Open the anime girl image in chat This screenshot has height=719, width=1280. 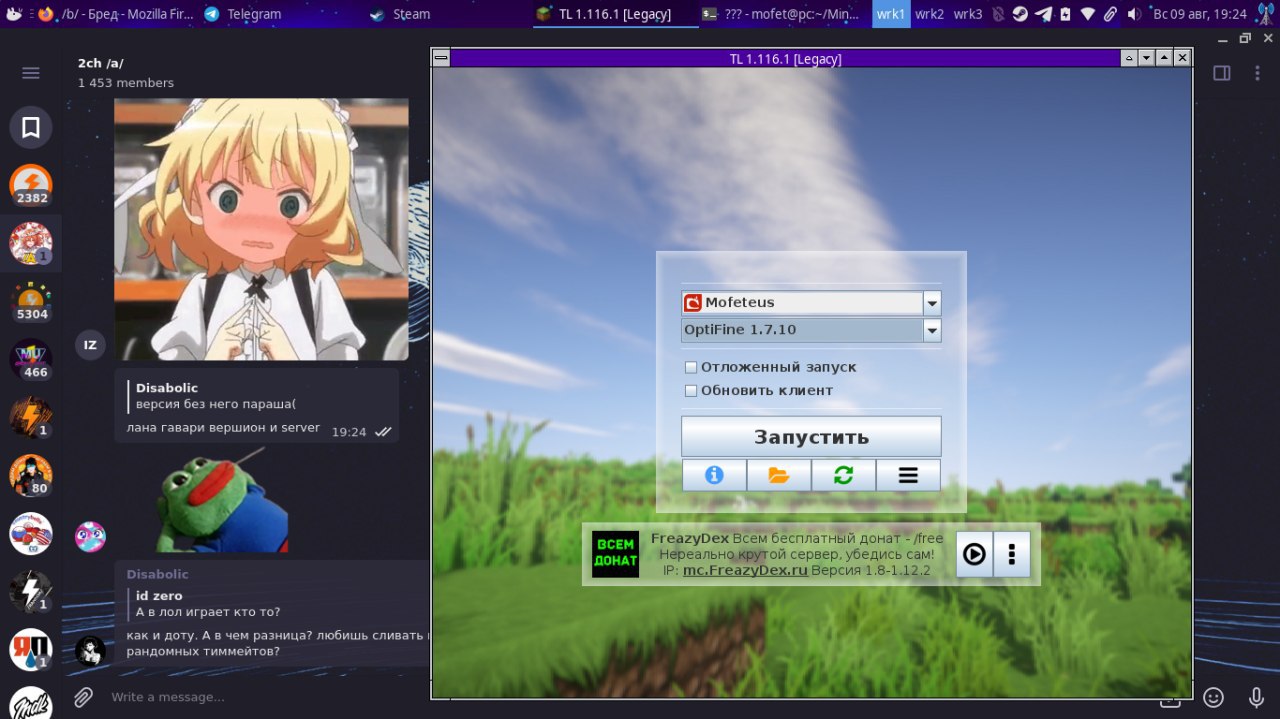261,229
